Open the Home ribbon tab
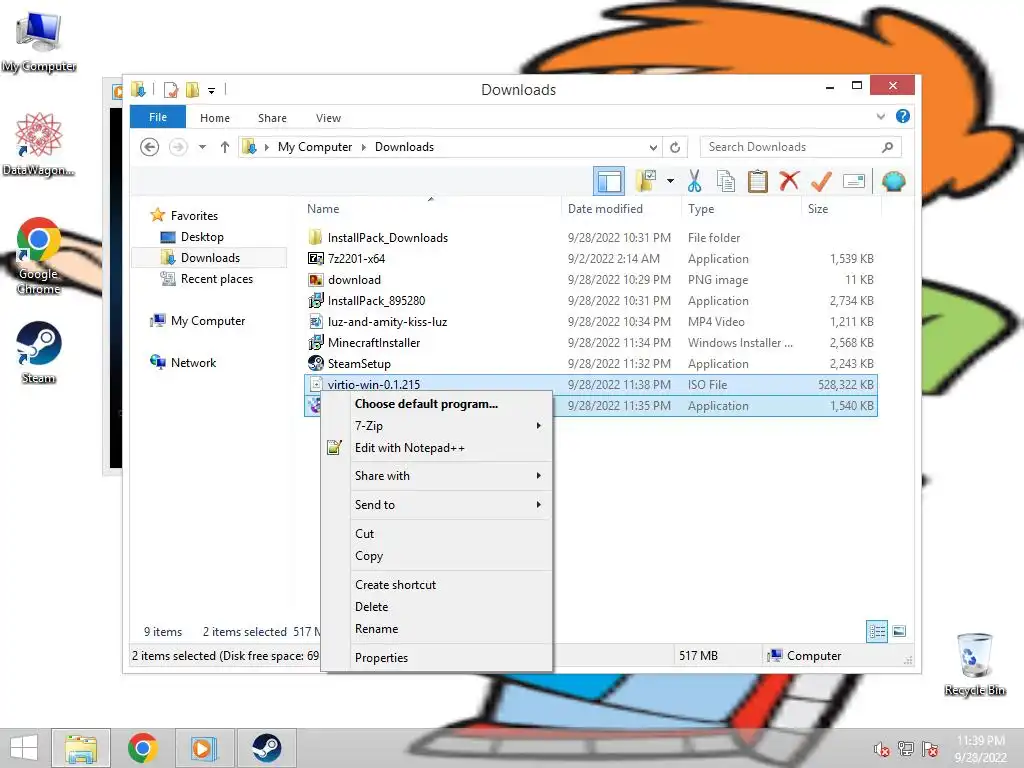The width and height of the screenshot is (1024, 768). point(215,118)
